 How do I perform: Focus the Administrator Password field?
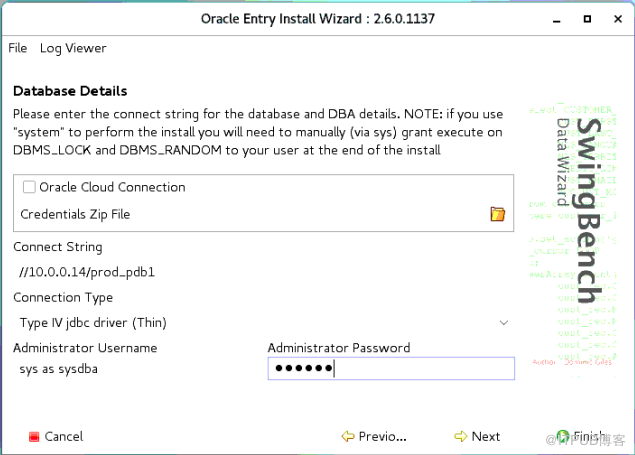391,368
